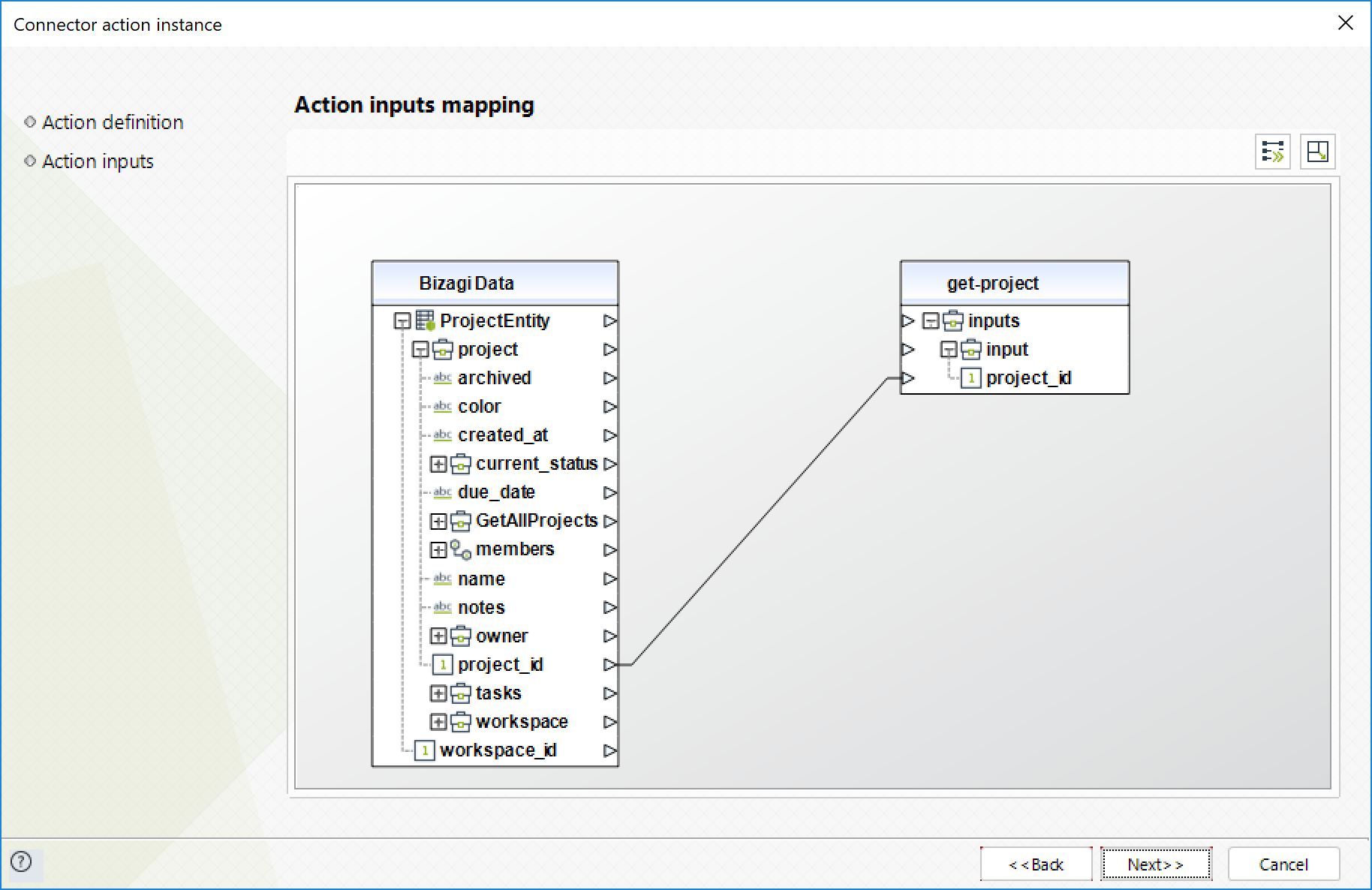The width and height of the screenshot is (1372, 890).
Task: Click output connector arrow of workspace_id
Action: click(x=610, y=750)
